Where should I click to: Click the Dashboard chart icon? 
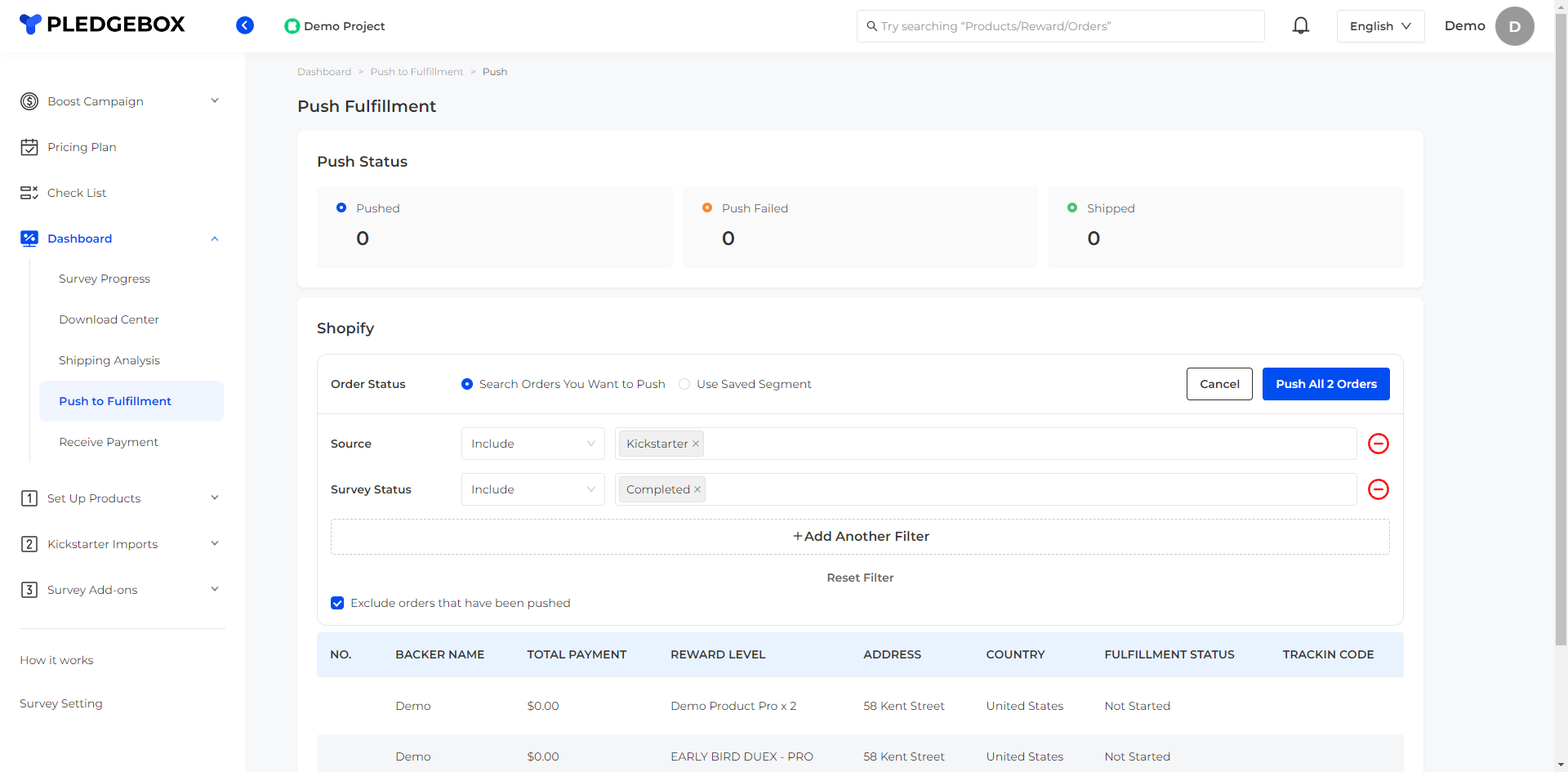(29, 239)
